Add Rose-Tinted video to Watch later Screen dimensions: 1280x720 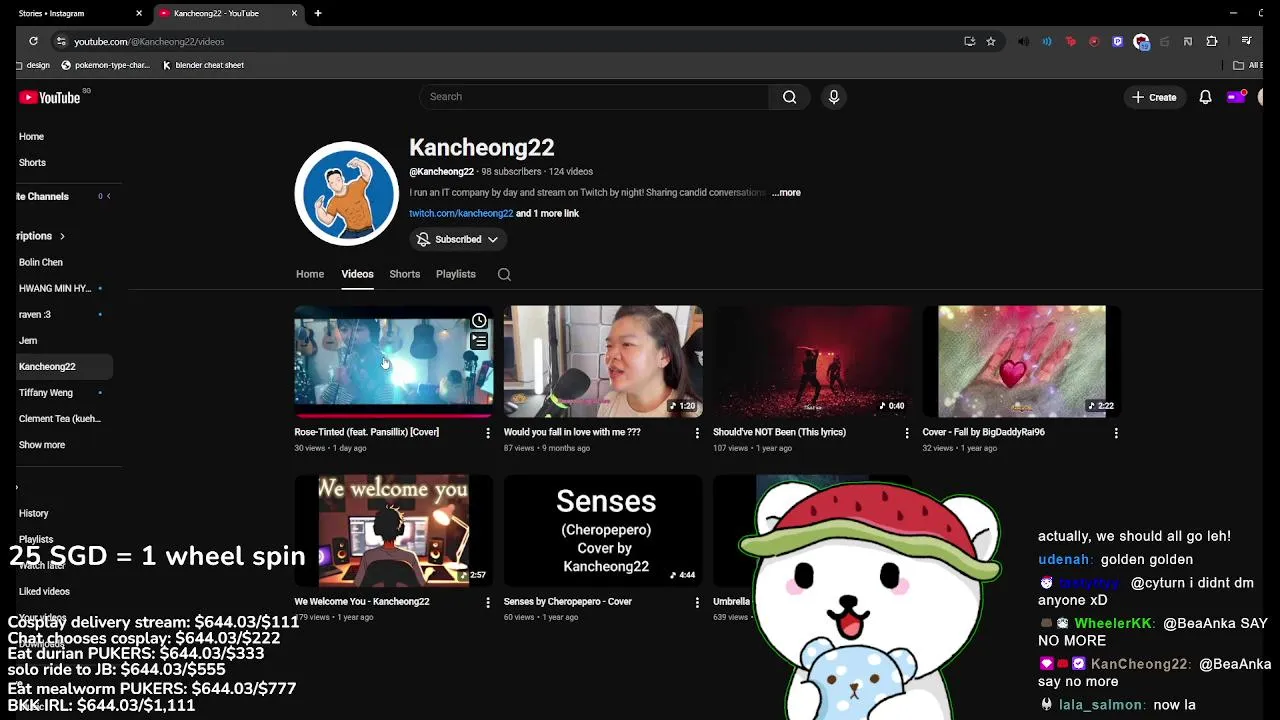point(479,321)
